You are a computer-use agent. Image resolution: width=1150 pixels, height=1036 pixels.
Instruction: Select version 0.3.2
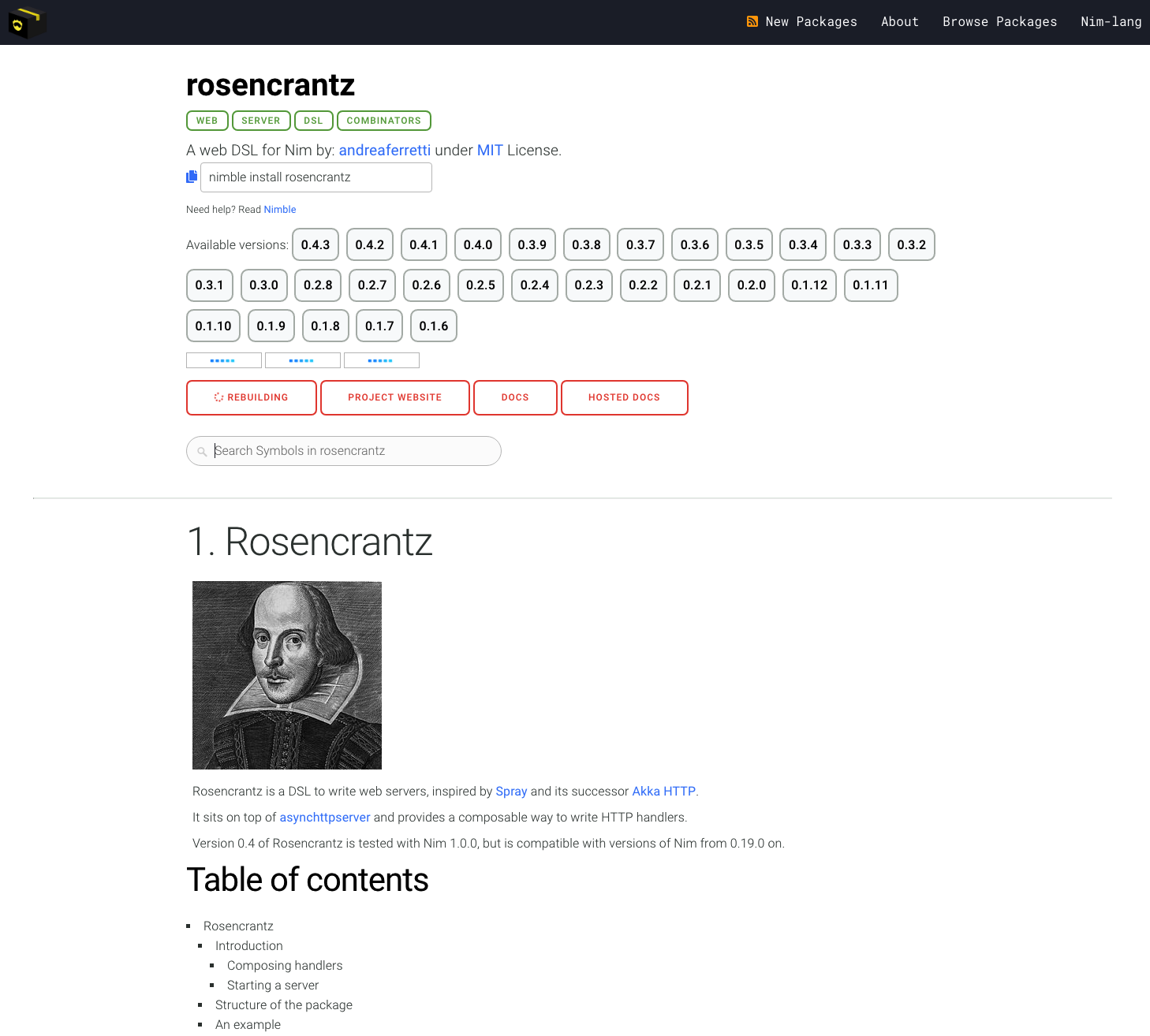coord(912,244)
